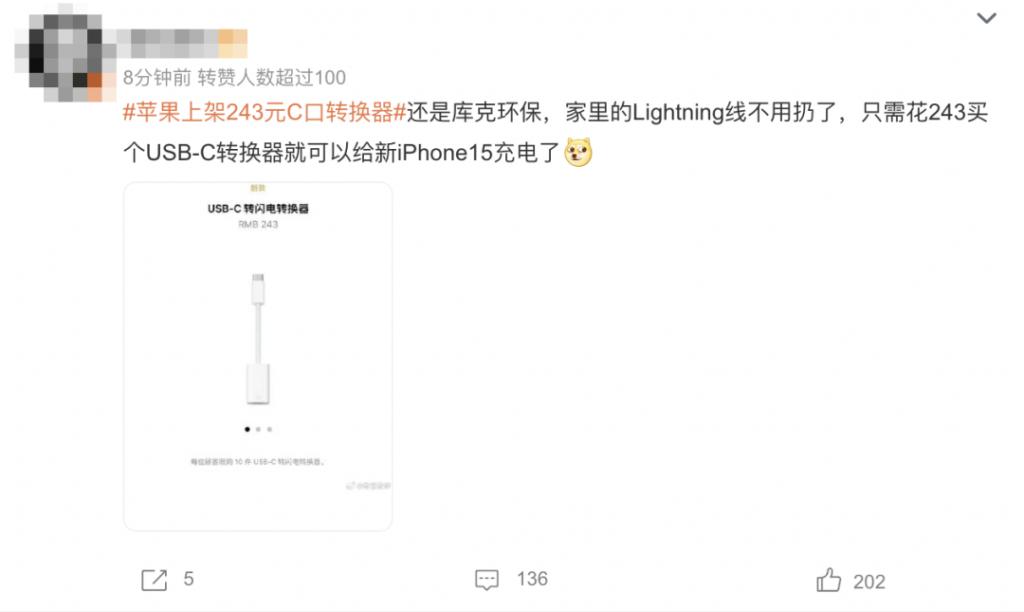Click the comment count 136
Viewport: 1024px width, 612px height.
click(532, 579)
